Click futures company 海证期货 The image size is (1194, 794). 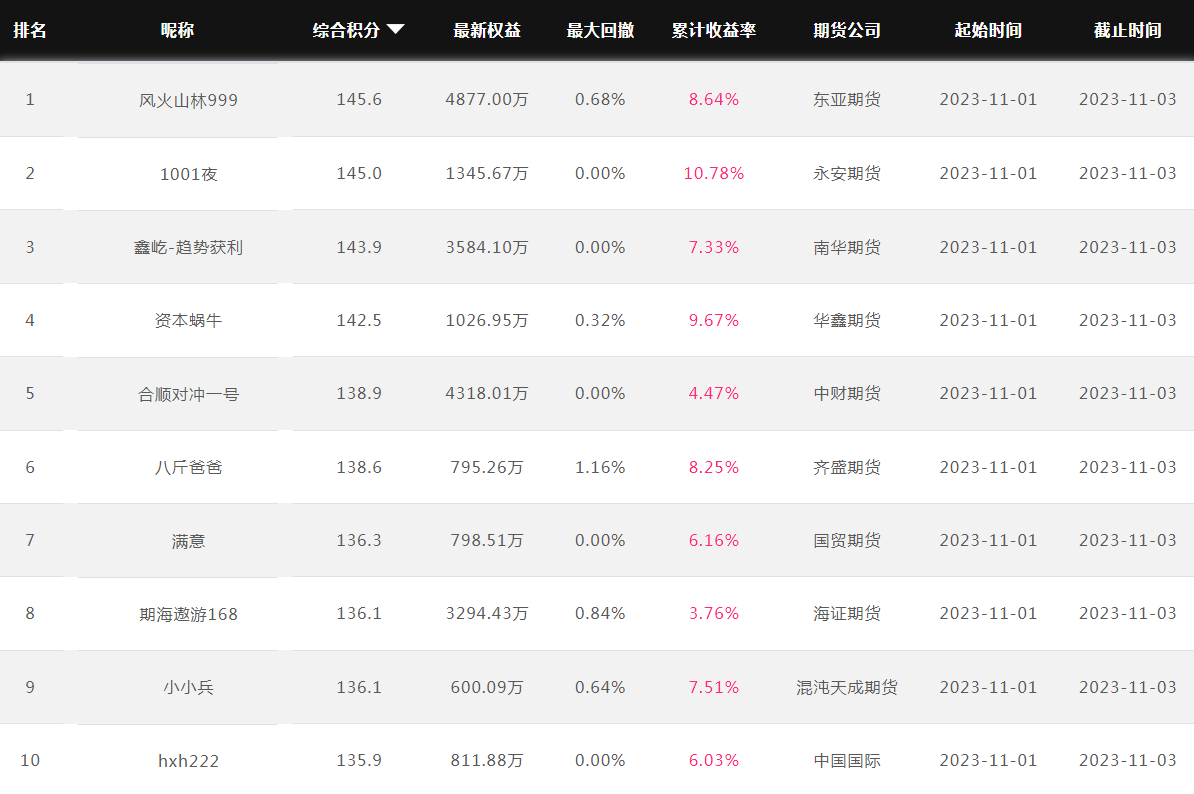[x=847, y=614]
